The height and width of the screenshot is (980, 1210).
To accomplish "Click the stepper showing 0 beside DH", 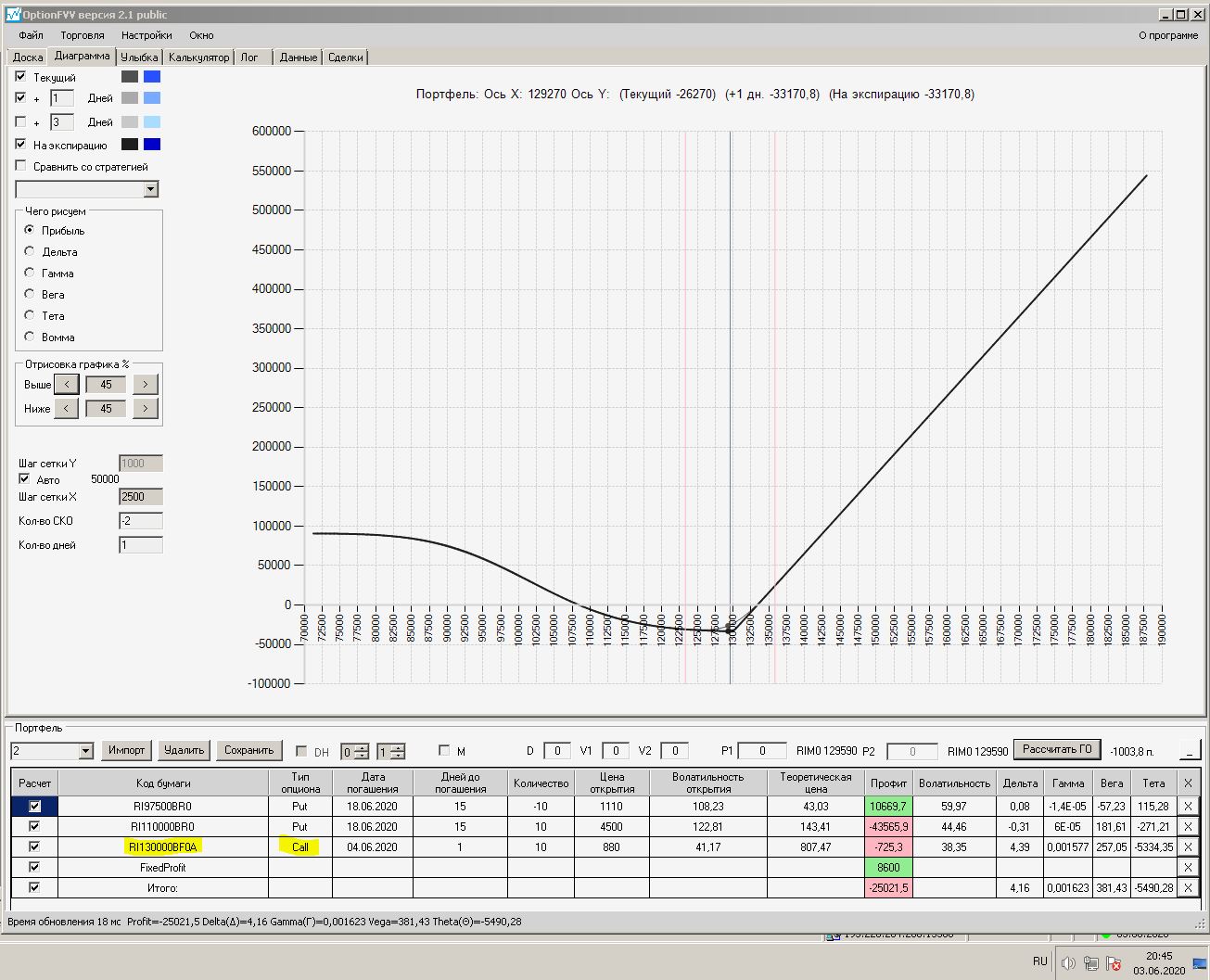I will (355, 752).
